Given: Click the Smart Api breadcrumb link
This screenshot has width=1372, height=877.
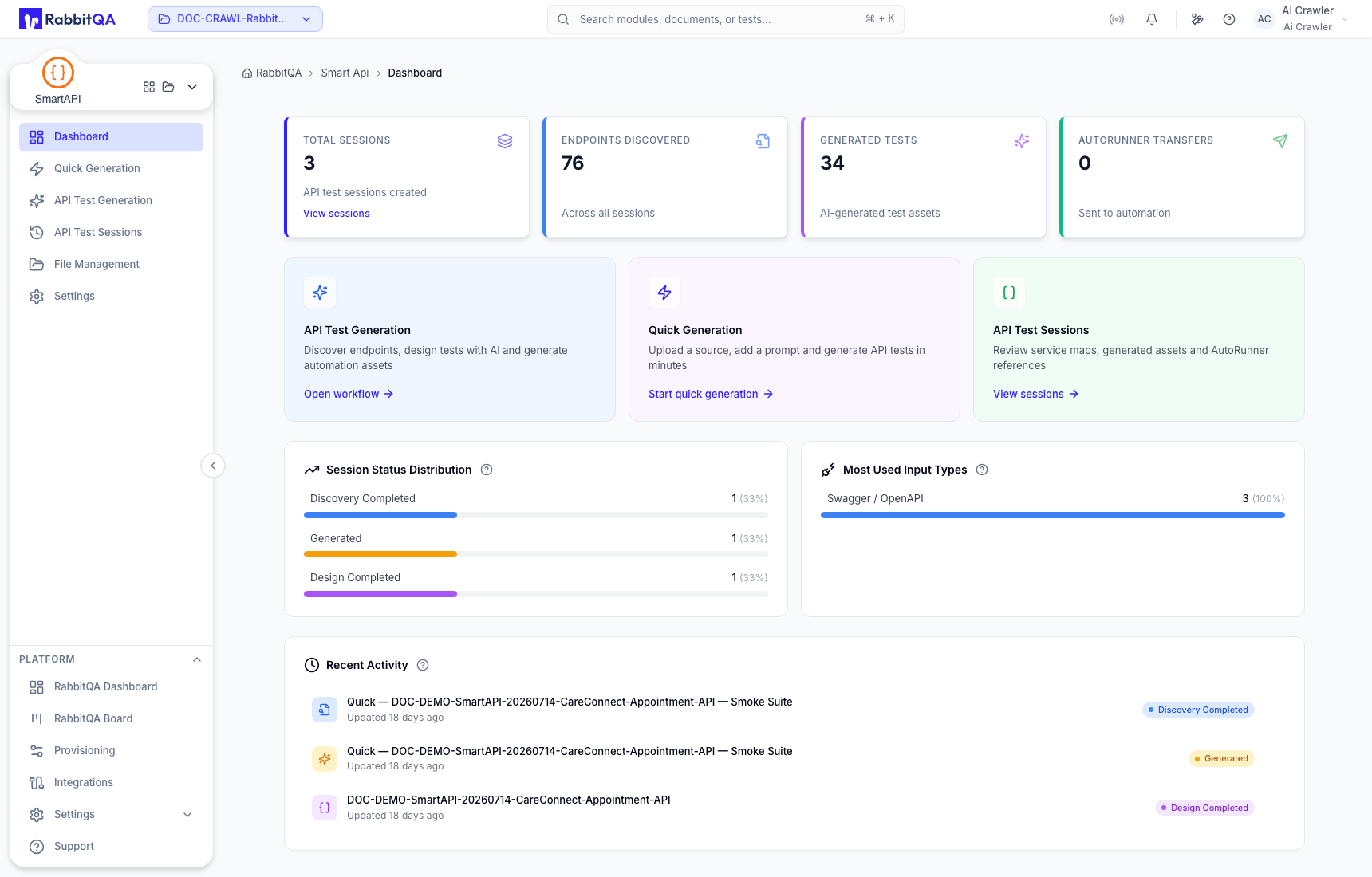Looking at the screenshot, I should click(345, 73).
